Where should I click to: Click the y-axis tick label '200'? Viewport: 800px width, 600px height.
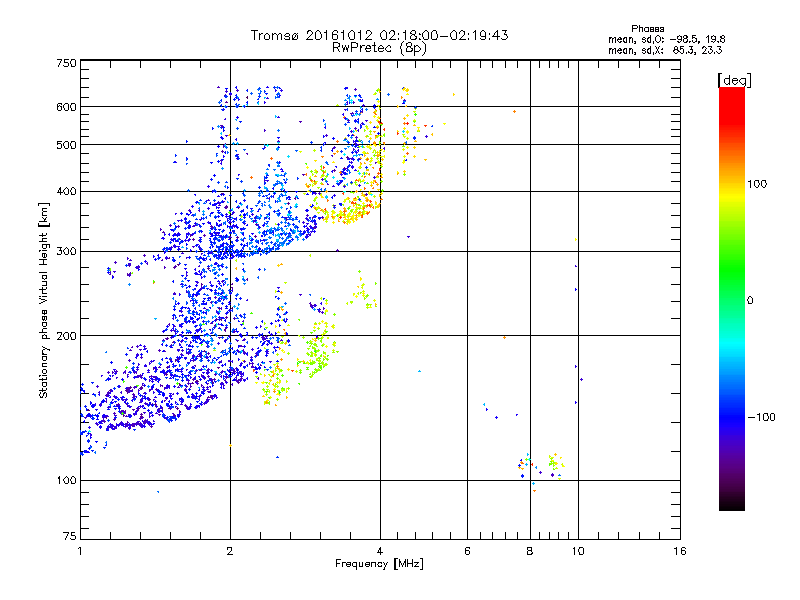coord(66,336)
